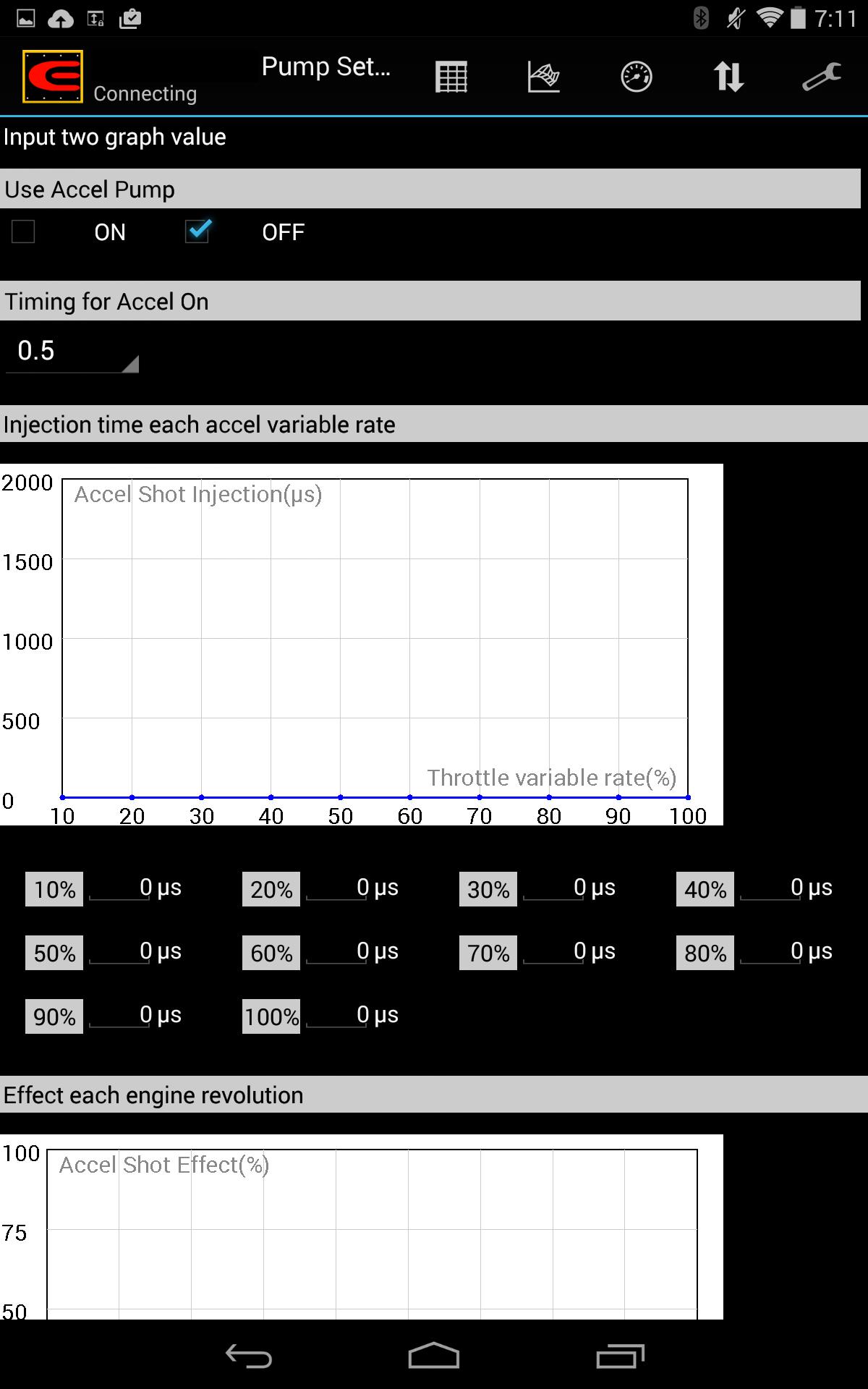This screenshot has height=1389, width=868.
Task: Open the gauge monitor icon
Action: point(637,77)
